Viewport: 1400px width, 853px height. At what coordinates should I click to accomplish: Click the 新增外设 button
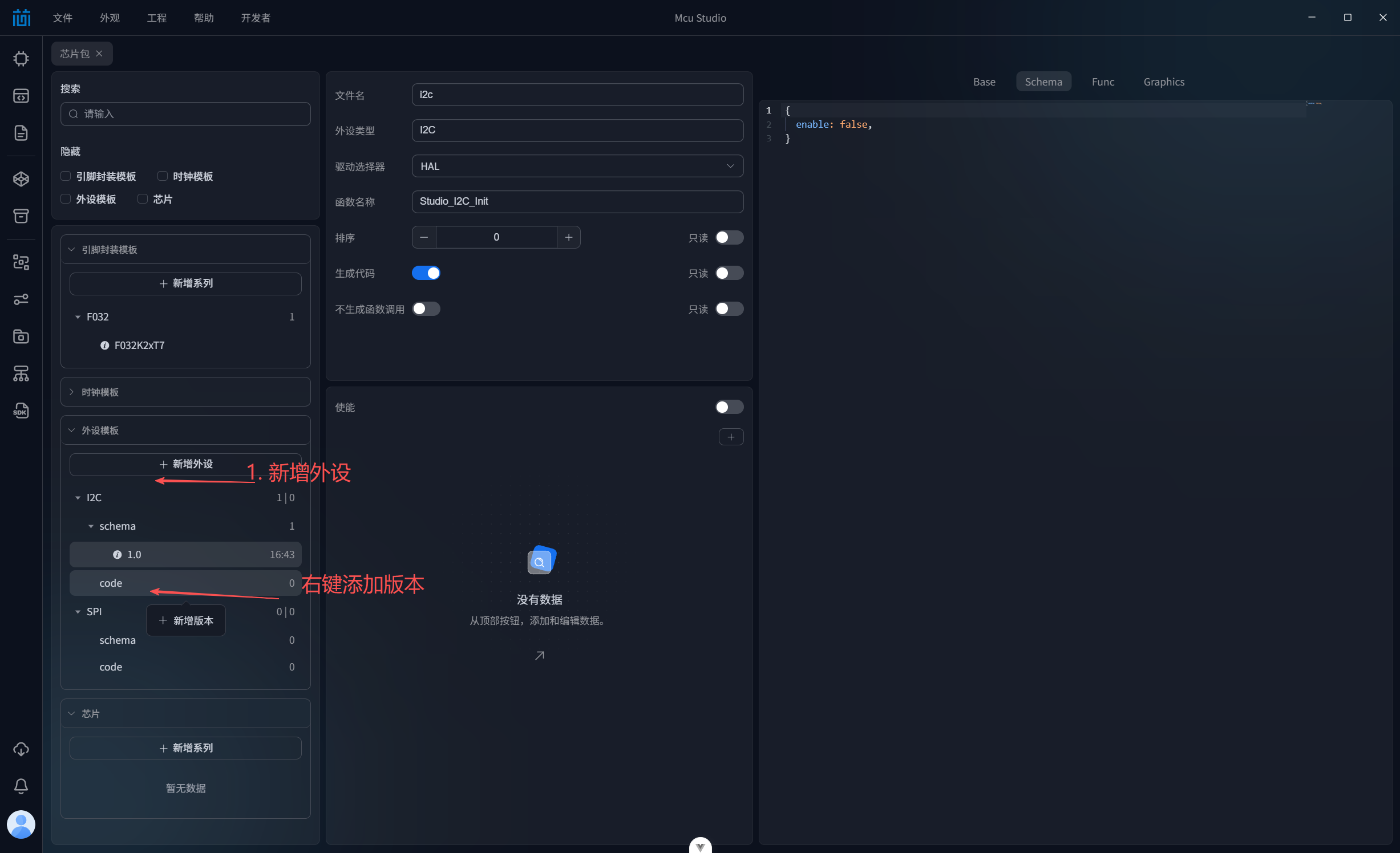pos(185,464)
